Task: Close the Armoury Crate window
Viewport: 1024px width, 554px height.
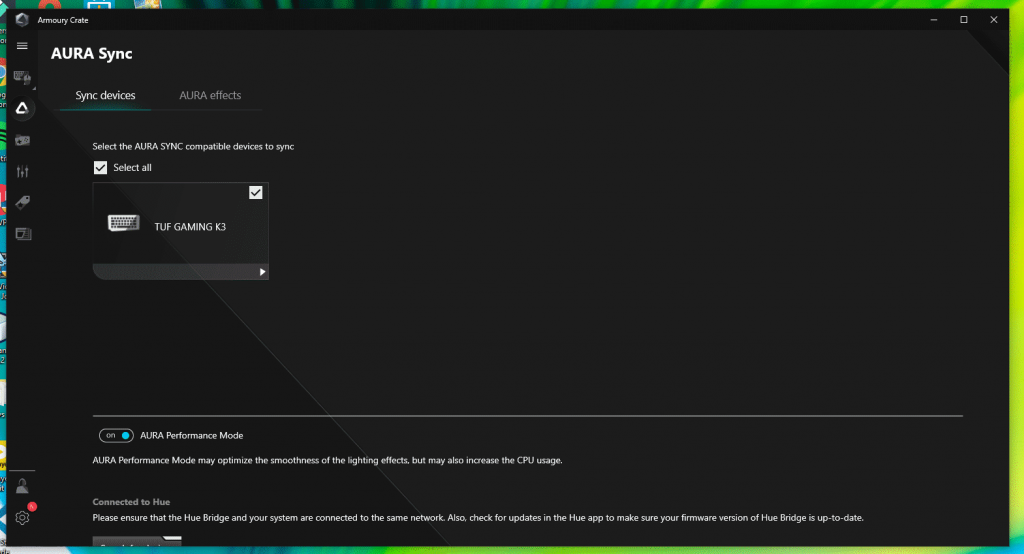Action: (994, 20)
